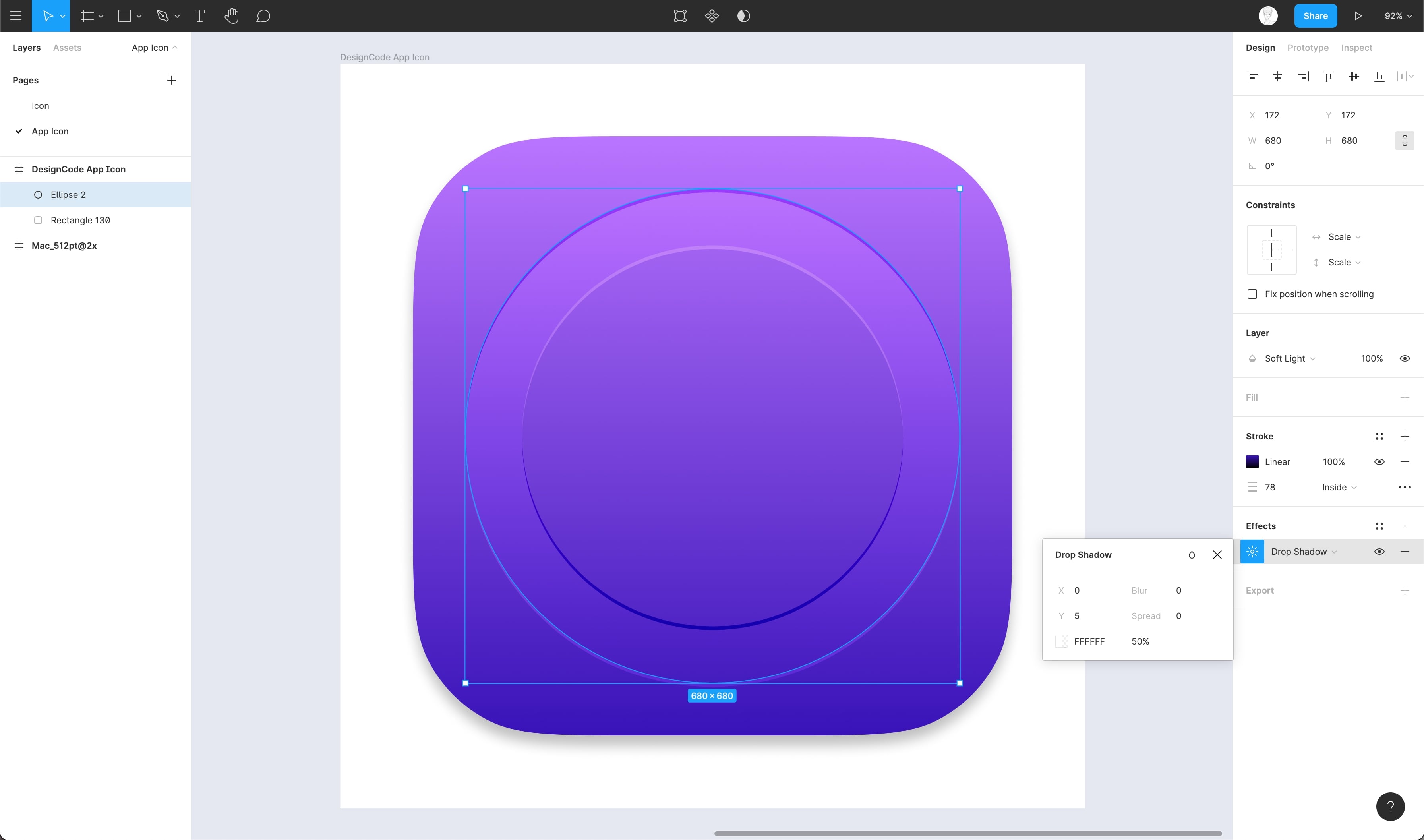Click the blue Share button
The height and width of the screenshot is (840, 1424).
[1315, 16]
